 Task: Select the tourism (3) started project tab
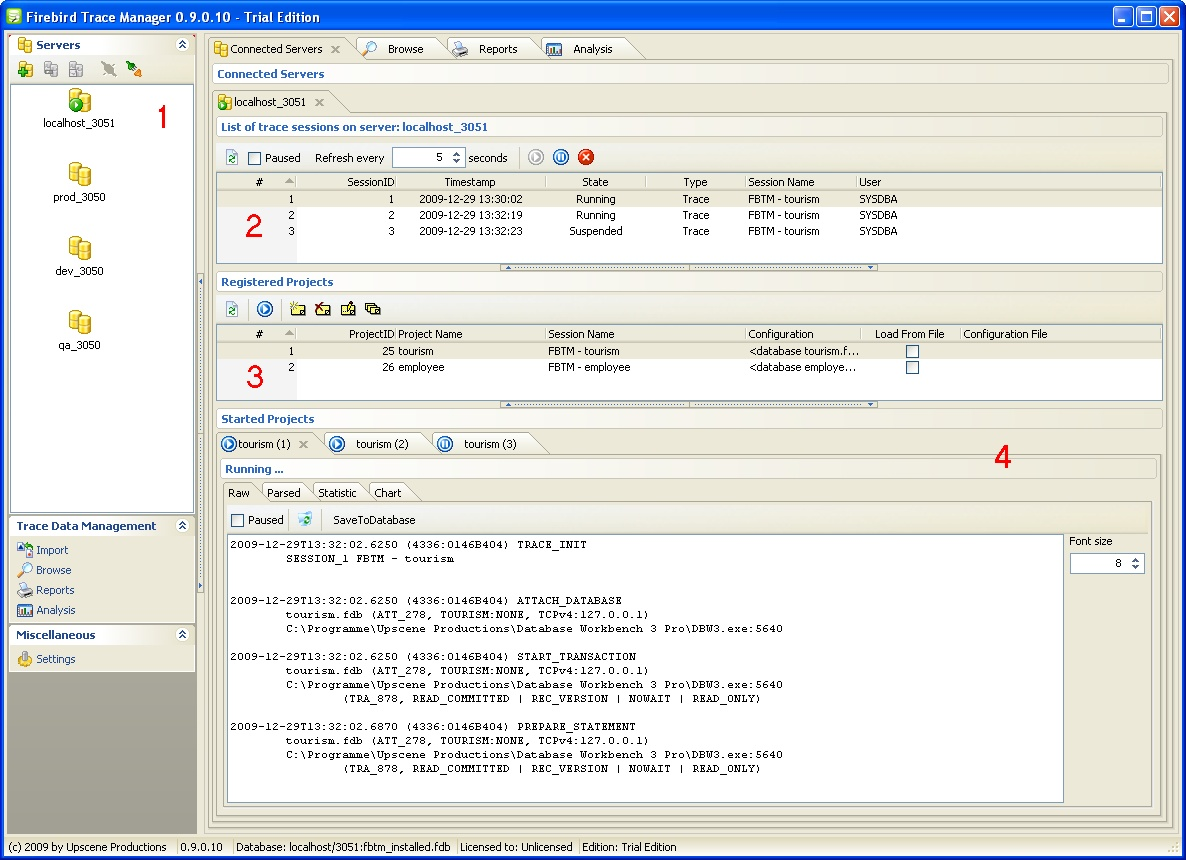click(x=490, y=444)
